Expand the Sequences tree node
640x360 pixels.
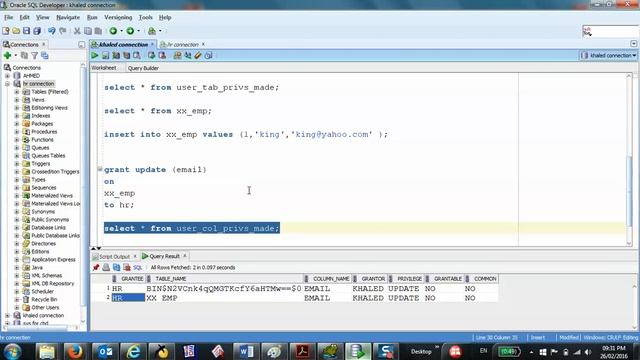(x=17, y=188)
